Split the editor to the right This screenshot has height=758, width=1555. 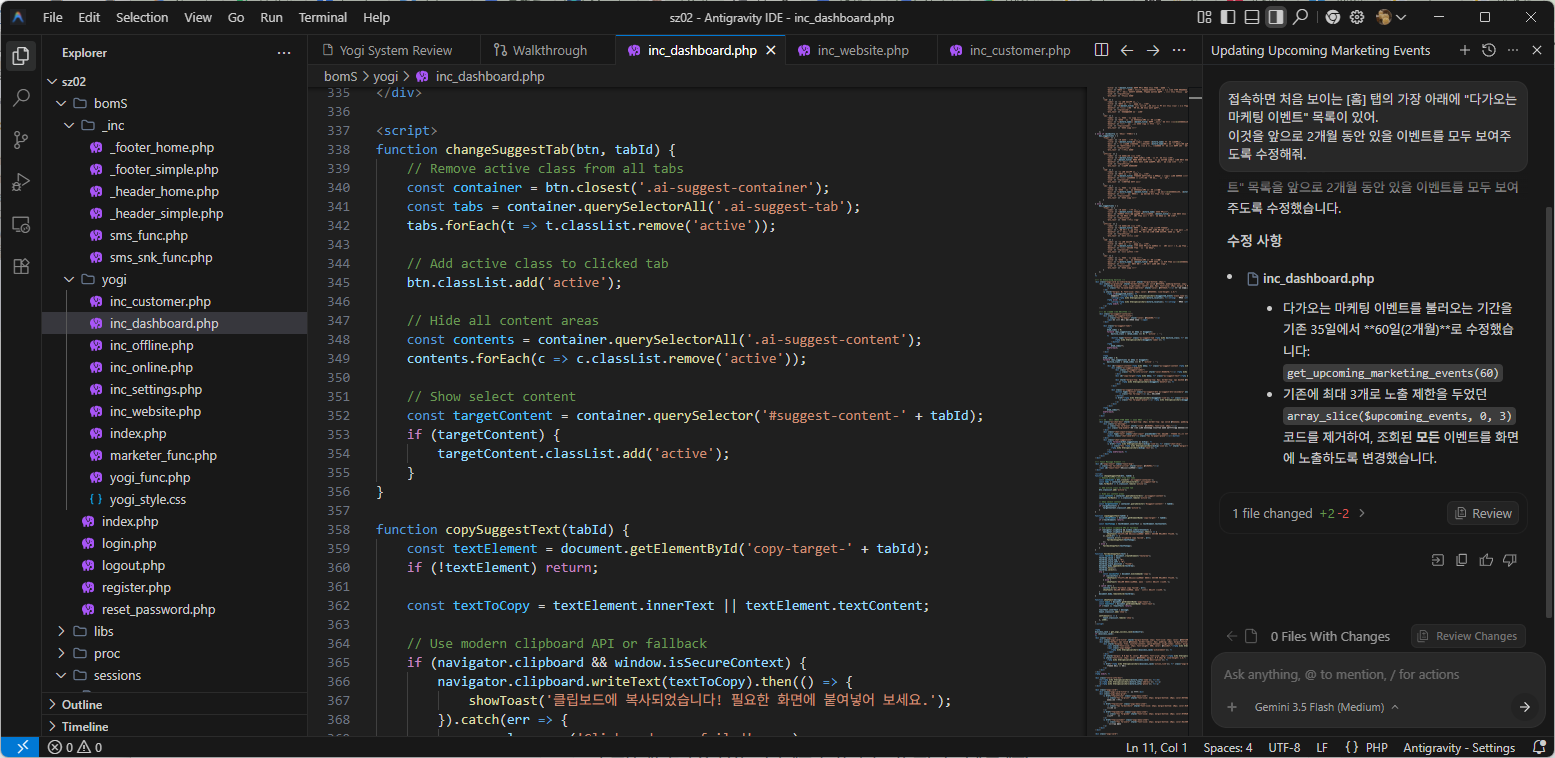tap(1101, 50)
